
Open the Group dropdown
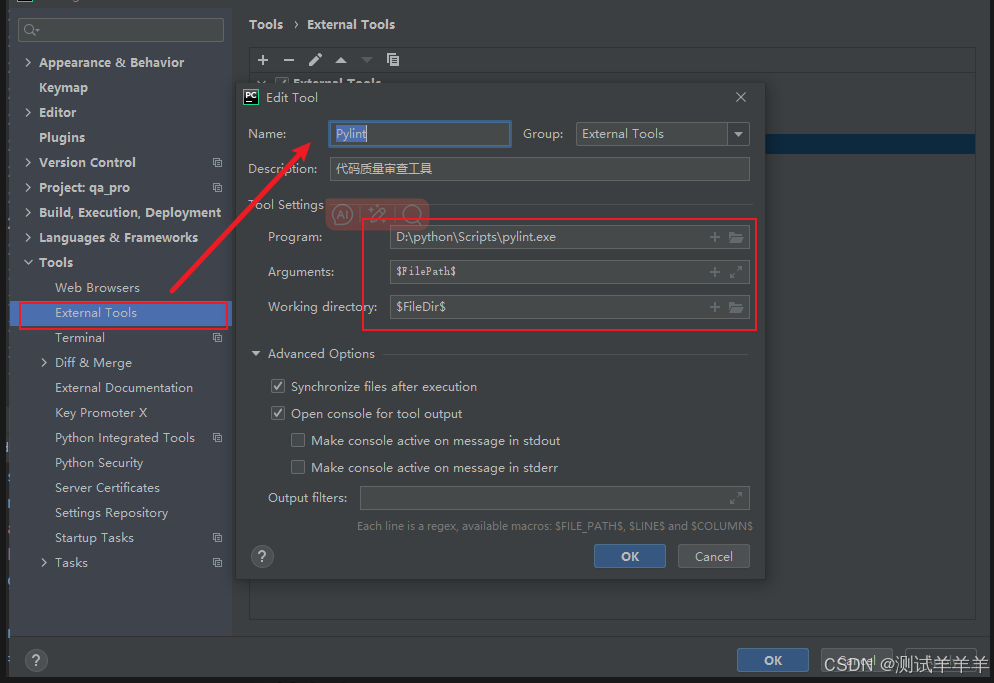pyautogui.click(x=739, y=134)
